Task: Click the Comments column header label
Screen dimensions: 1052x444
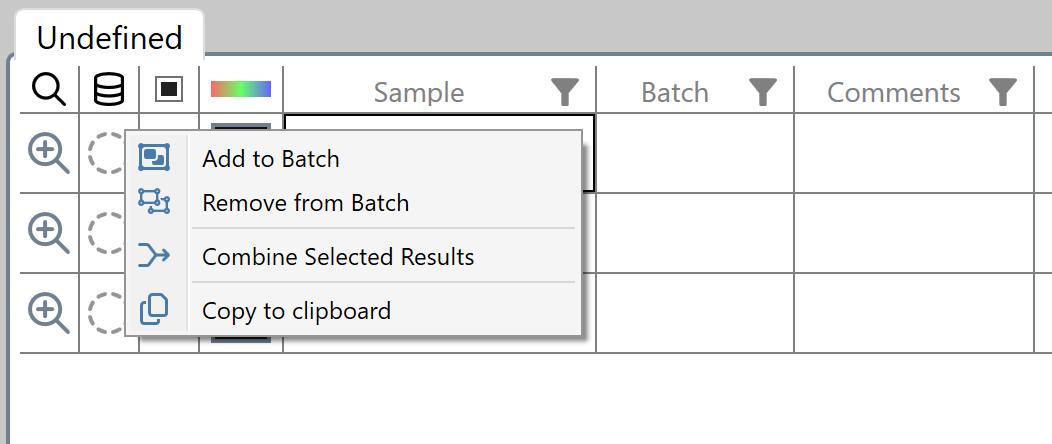Action: [x=893, y=93]
